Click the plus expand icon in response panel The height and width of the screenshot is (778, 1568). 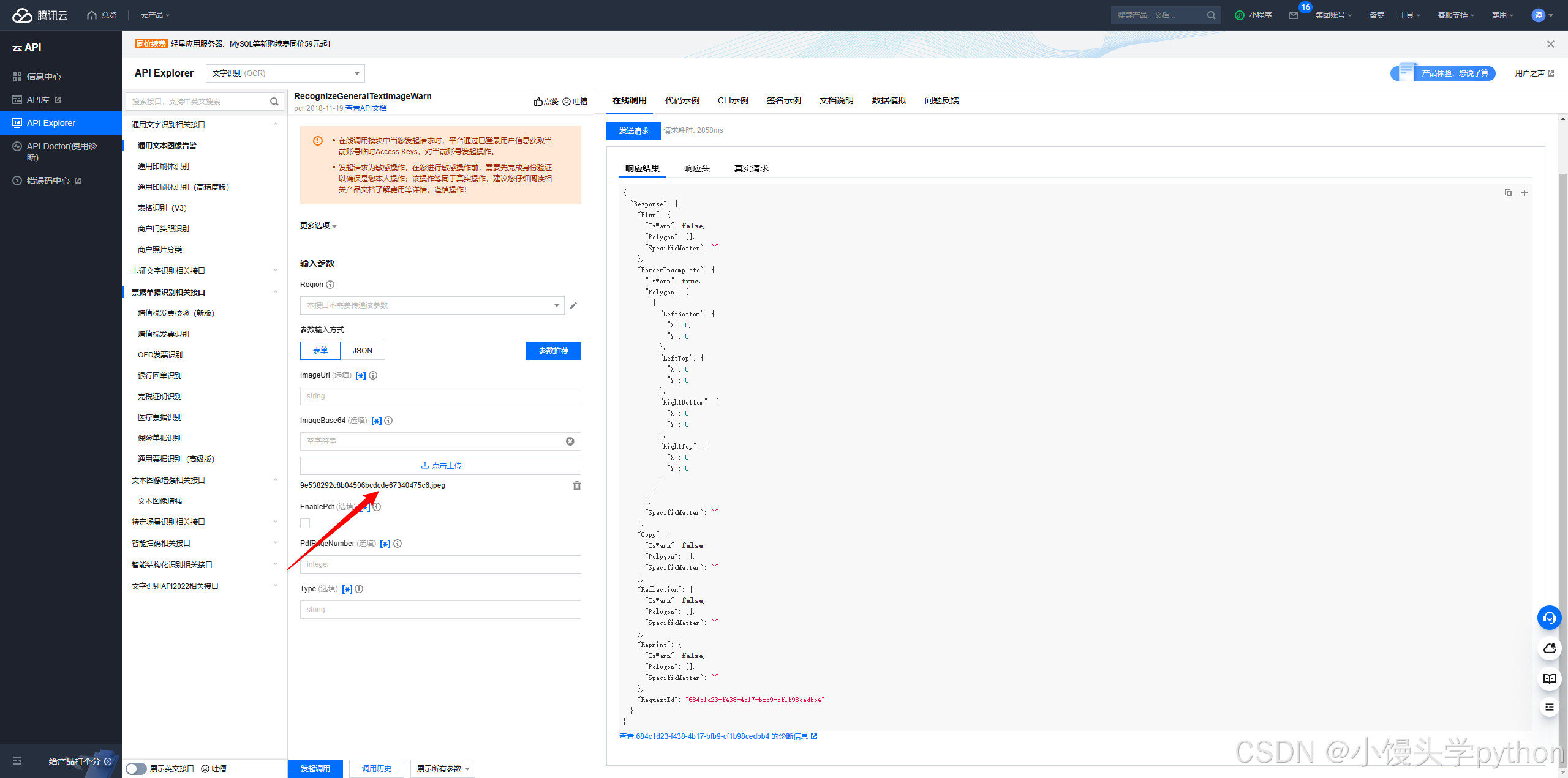(x=1525, y=193)
